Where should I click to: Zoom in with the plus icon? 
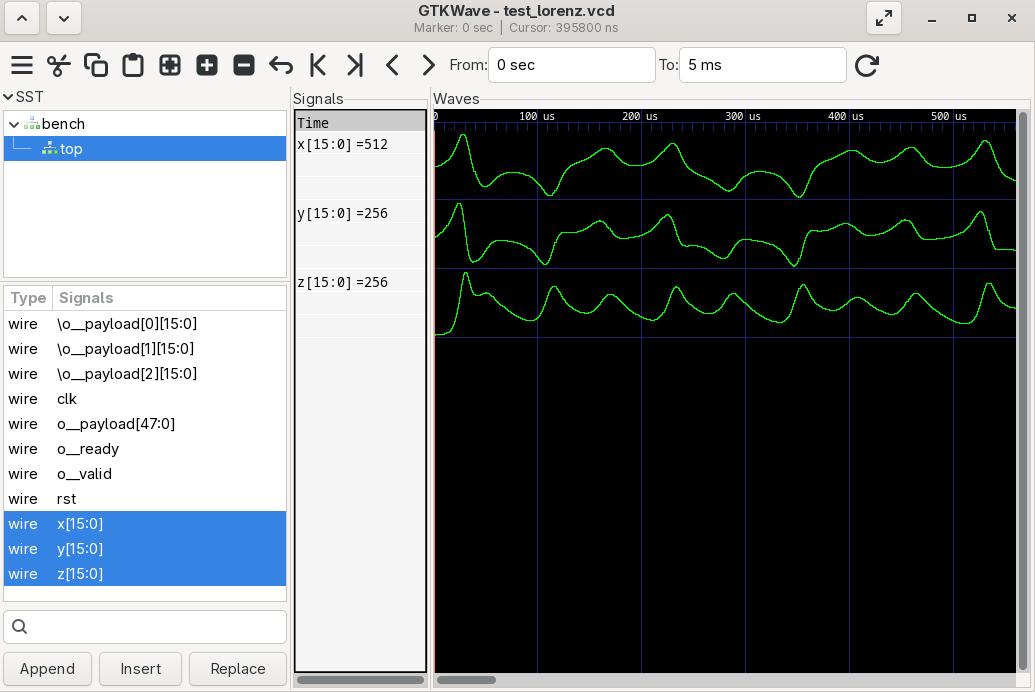click(207, 65)
